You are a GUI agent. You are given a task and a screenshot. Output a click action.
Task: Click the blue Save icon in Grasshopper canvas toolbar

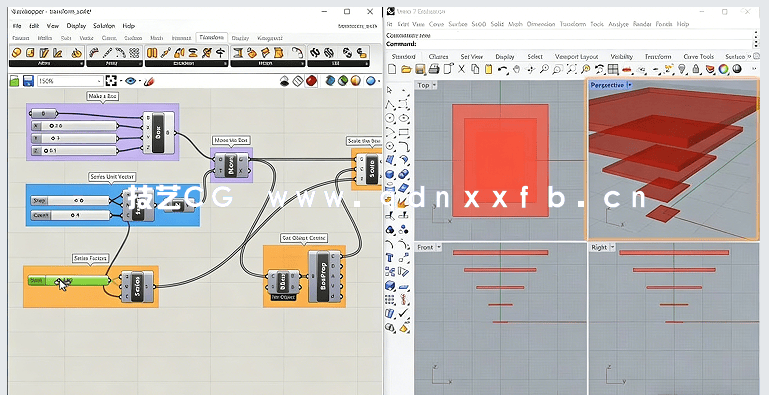(x=28, y=81)
